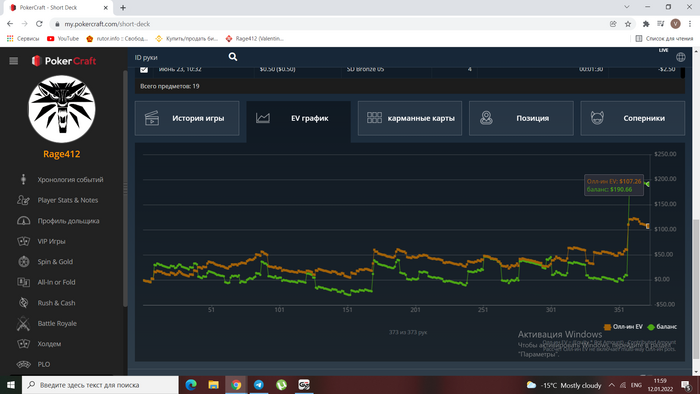The width and height of the screenshot is (700, 394).
Task: Click the sidebar vertical scrollbar
Action: (x=125, y=187)
